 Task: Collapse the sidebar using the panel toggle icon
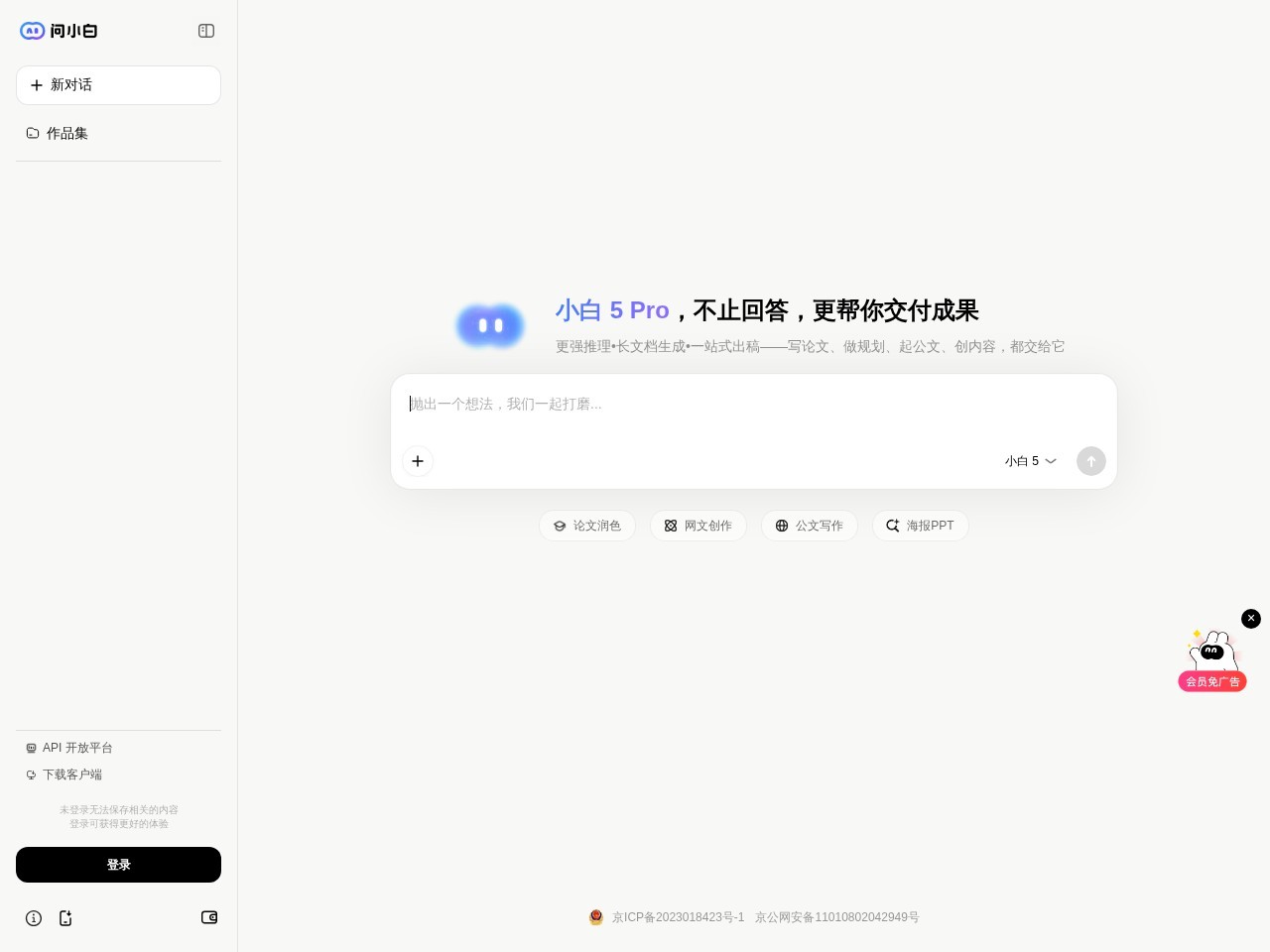tap(206, 31)
